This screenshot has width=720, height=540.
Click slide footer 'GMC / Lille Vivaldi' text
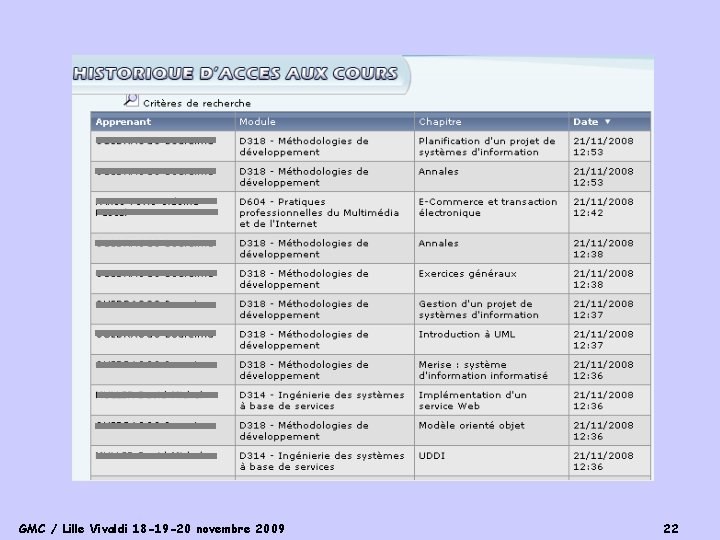tap(152, 529)
